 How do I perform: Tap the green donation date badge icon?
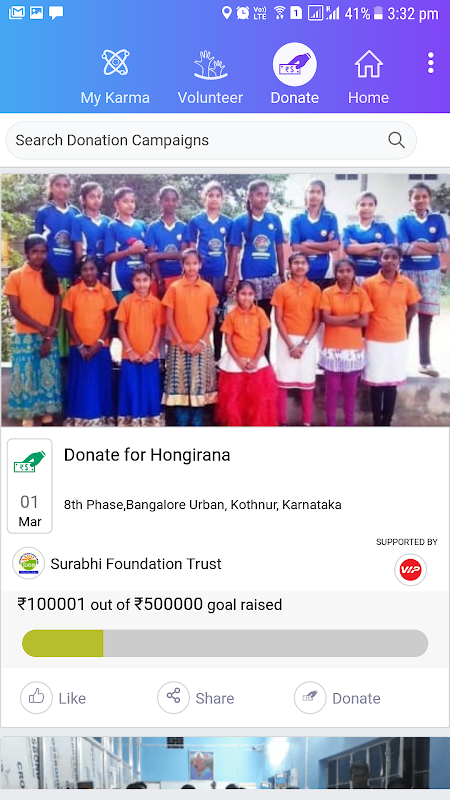pyautogui.click(x=30, y=462)
